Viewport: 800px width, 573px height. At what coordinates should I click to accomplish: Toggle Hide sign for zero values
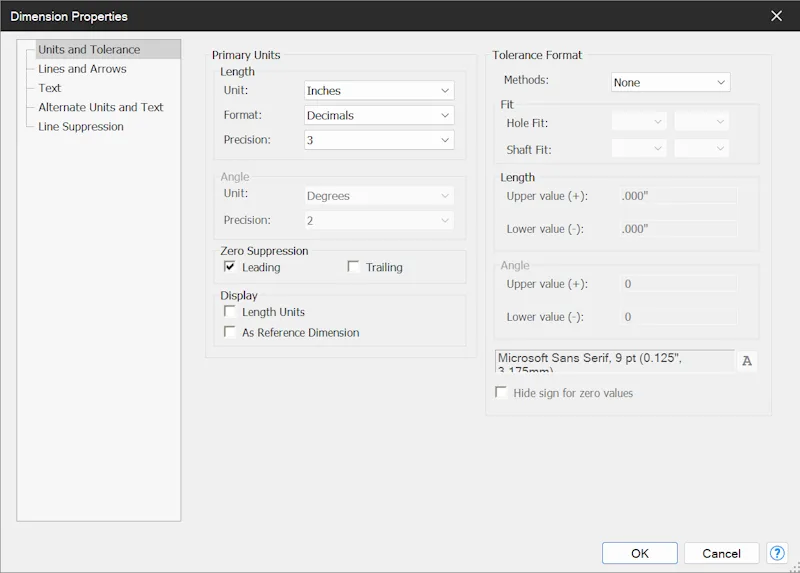[501, 392]
